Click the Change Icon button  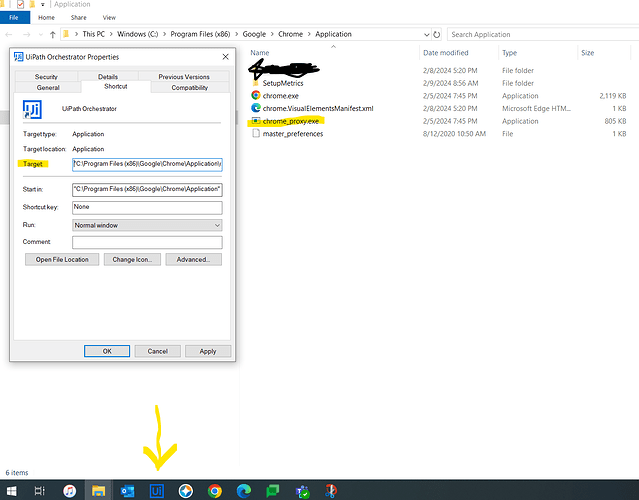click(x=132, y=260)
